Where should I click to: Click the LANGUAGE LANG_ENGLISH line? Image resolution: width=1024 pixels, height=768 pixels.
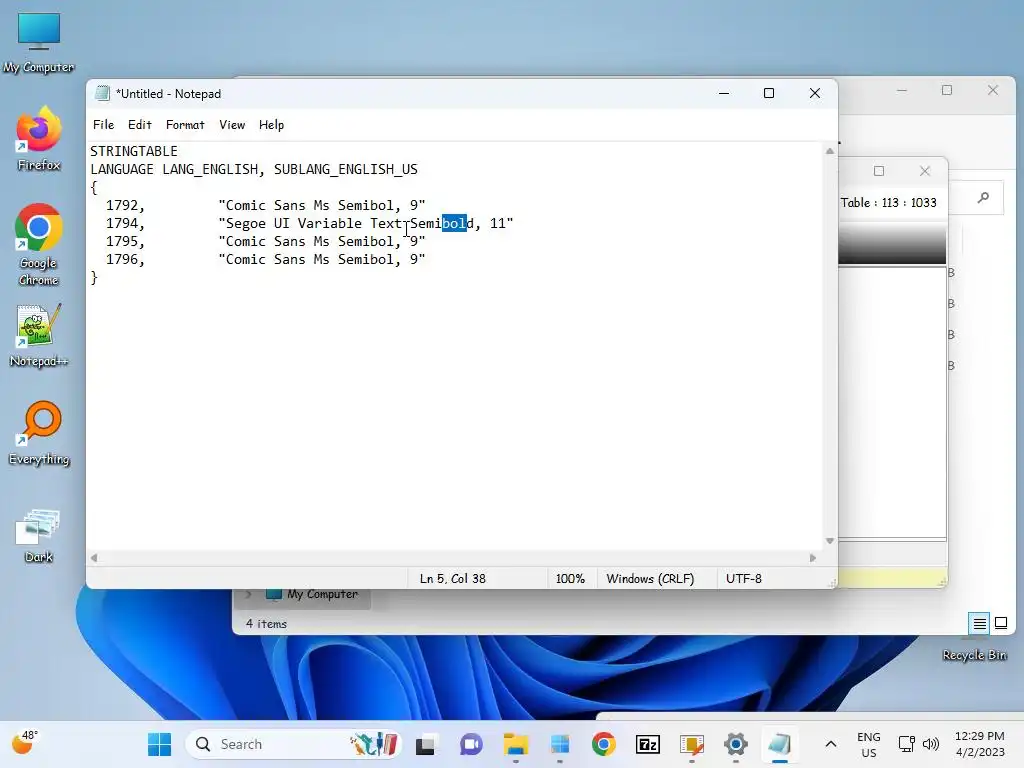[x=254, y=169]
